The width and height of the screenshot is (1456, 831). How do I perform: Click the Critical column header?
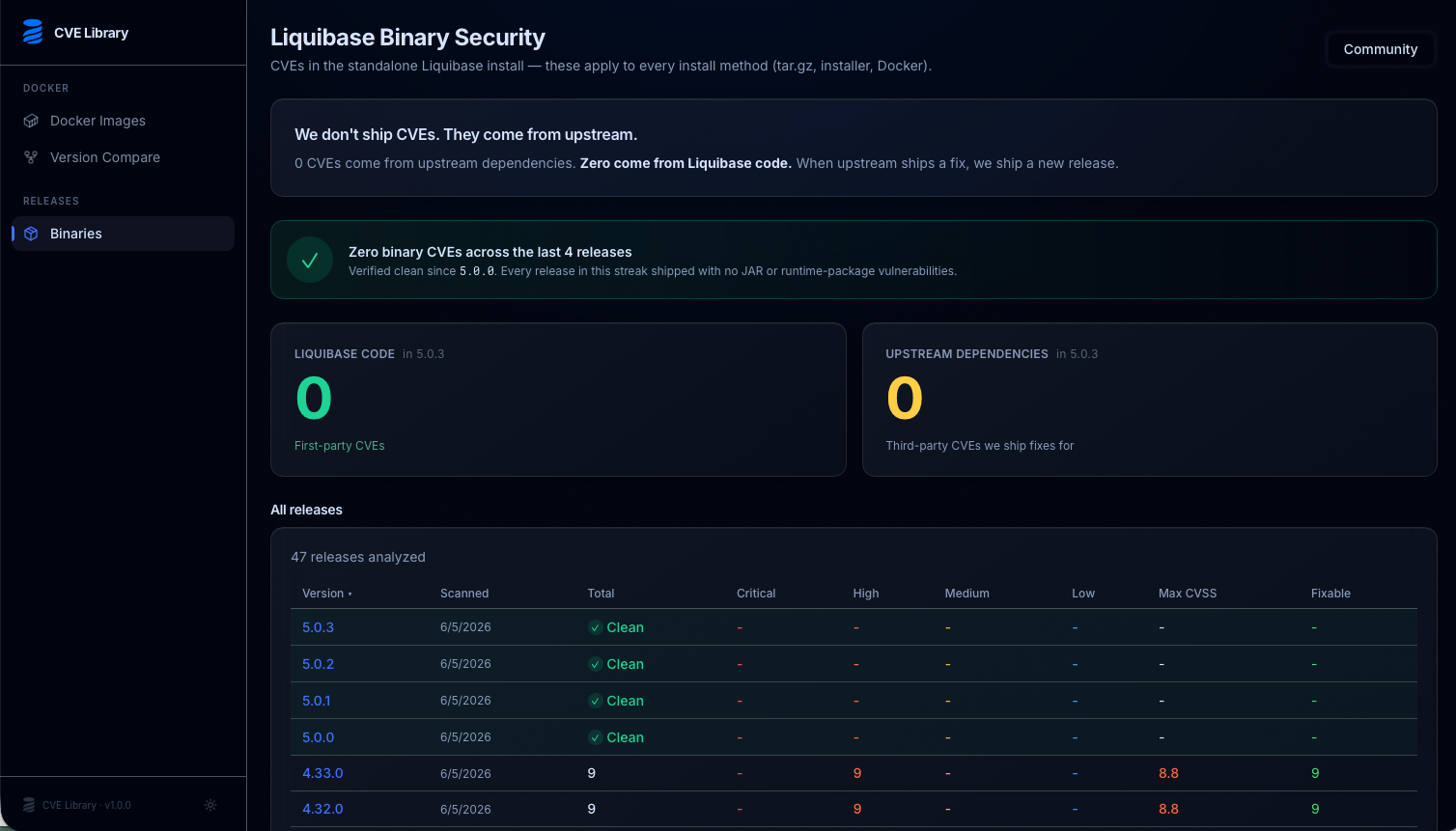point(756,594)
